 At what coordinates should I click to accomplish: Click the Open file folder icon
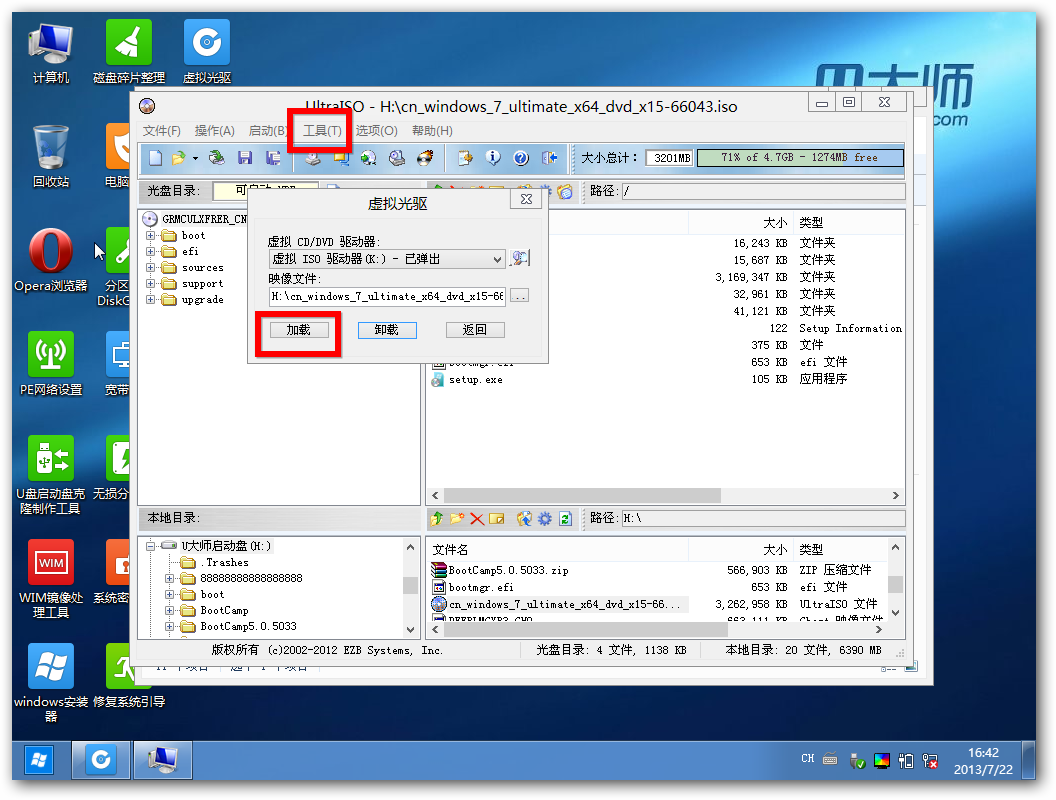point(178,158)
